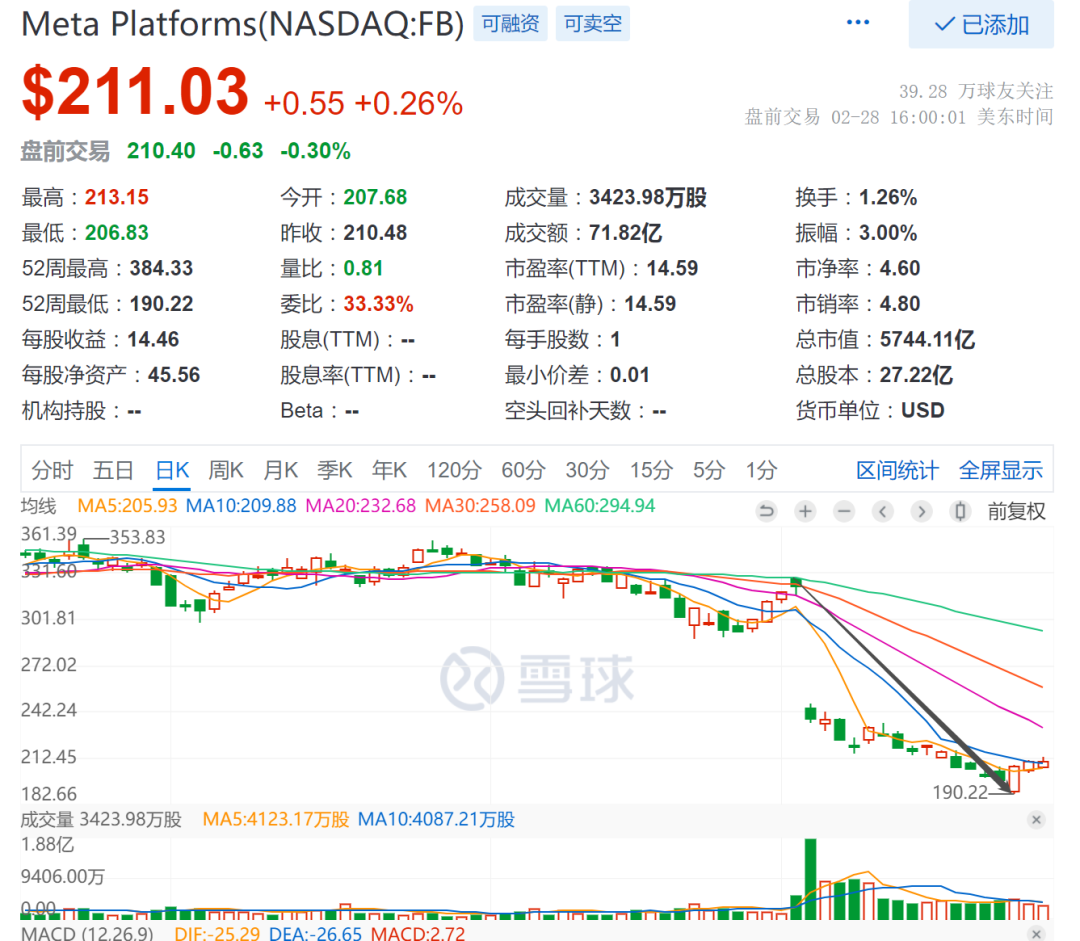1080x941 pixels.
Task: Open the 前复权 price adjustment dropdown
Action: (x=1016, y=512)
